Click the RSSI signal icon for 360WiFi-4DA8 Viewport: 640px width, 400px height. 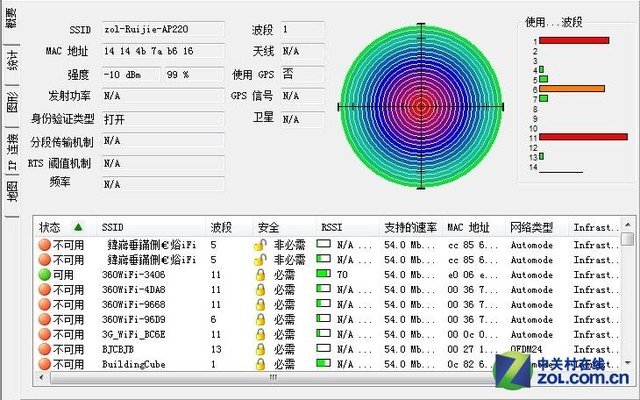click(324, 288)
